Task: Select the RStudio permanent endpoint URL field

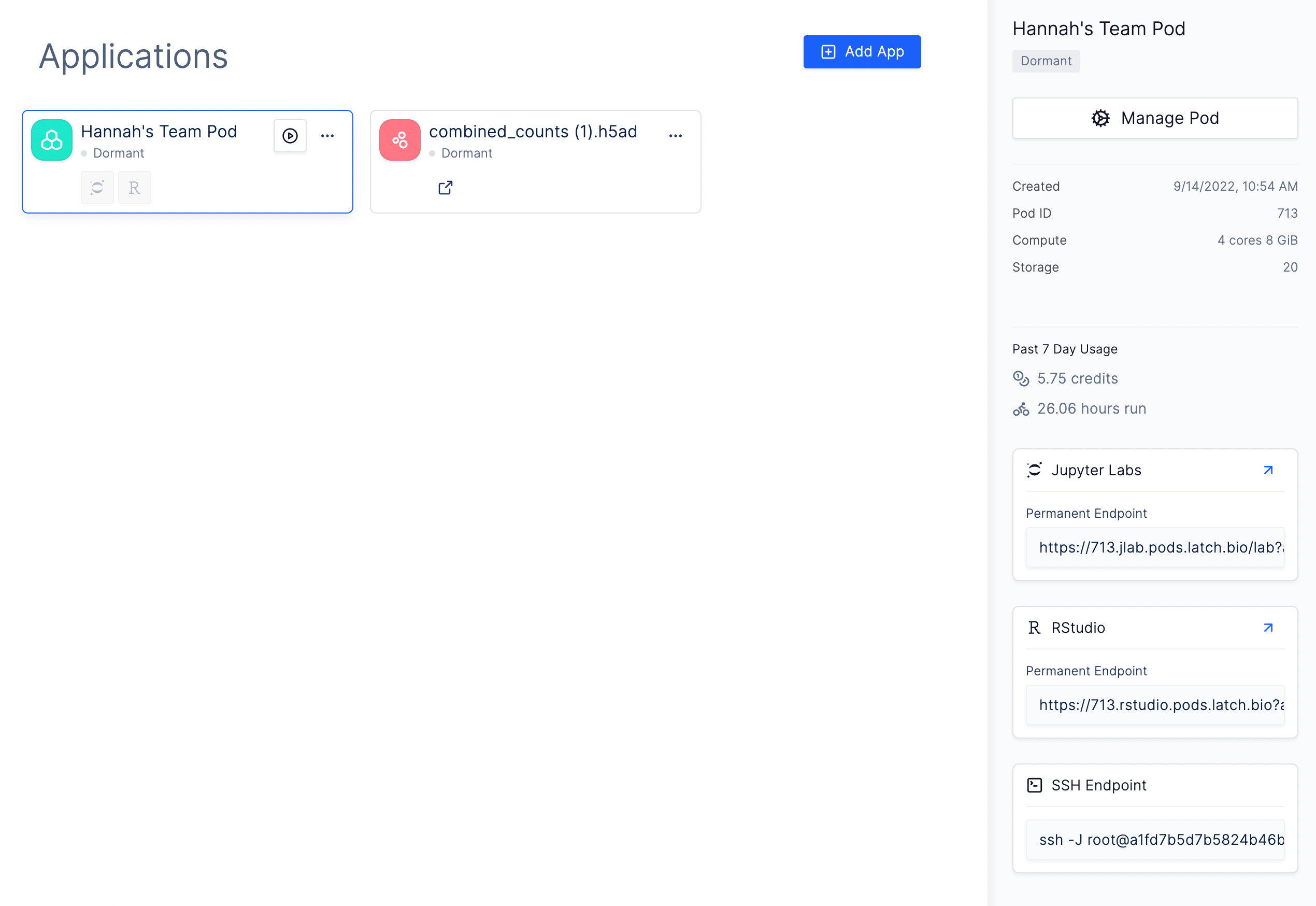Action: [x=1154, y=705]
